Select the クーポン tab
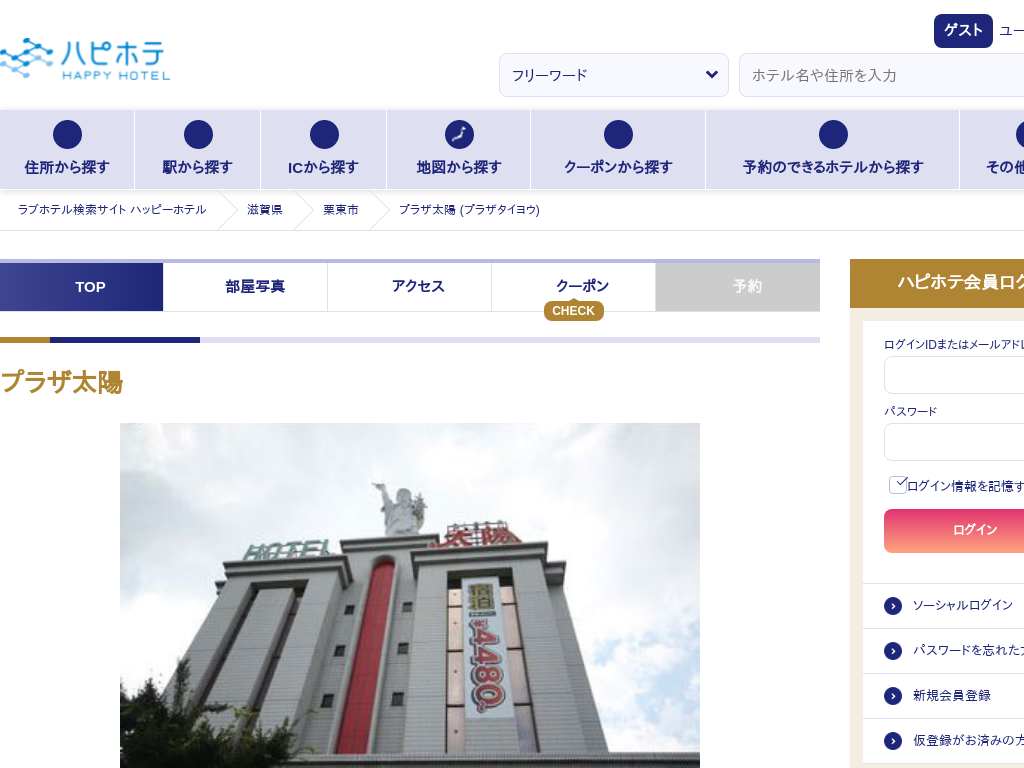This screenshot has height=768, width=1024. coord(582,287)
